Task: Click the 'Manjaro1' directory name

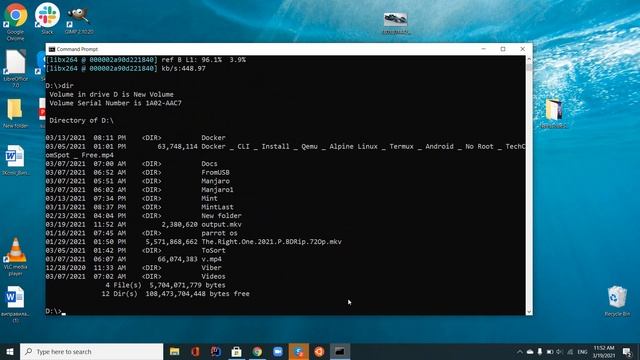Action: (217, 190)
